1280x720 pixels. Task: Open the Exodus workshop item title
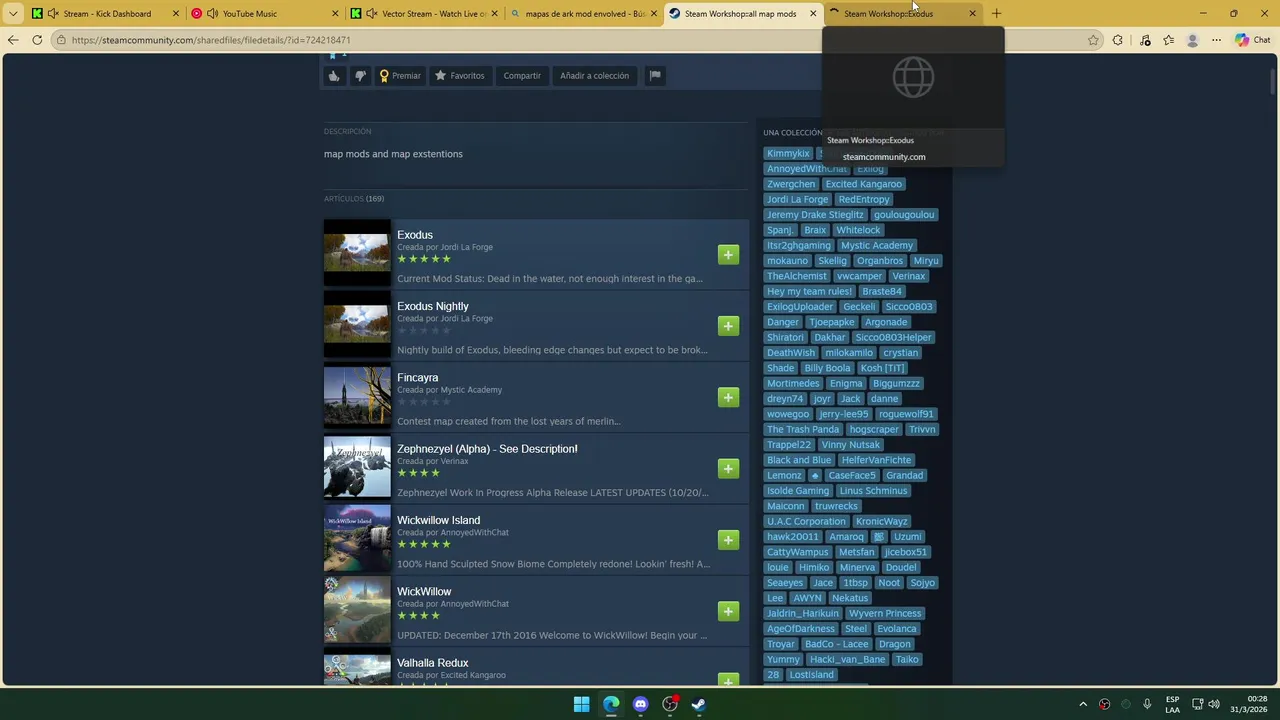[415, 235]
